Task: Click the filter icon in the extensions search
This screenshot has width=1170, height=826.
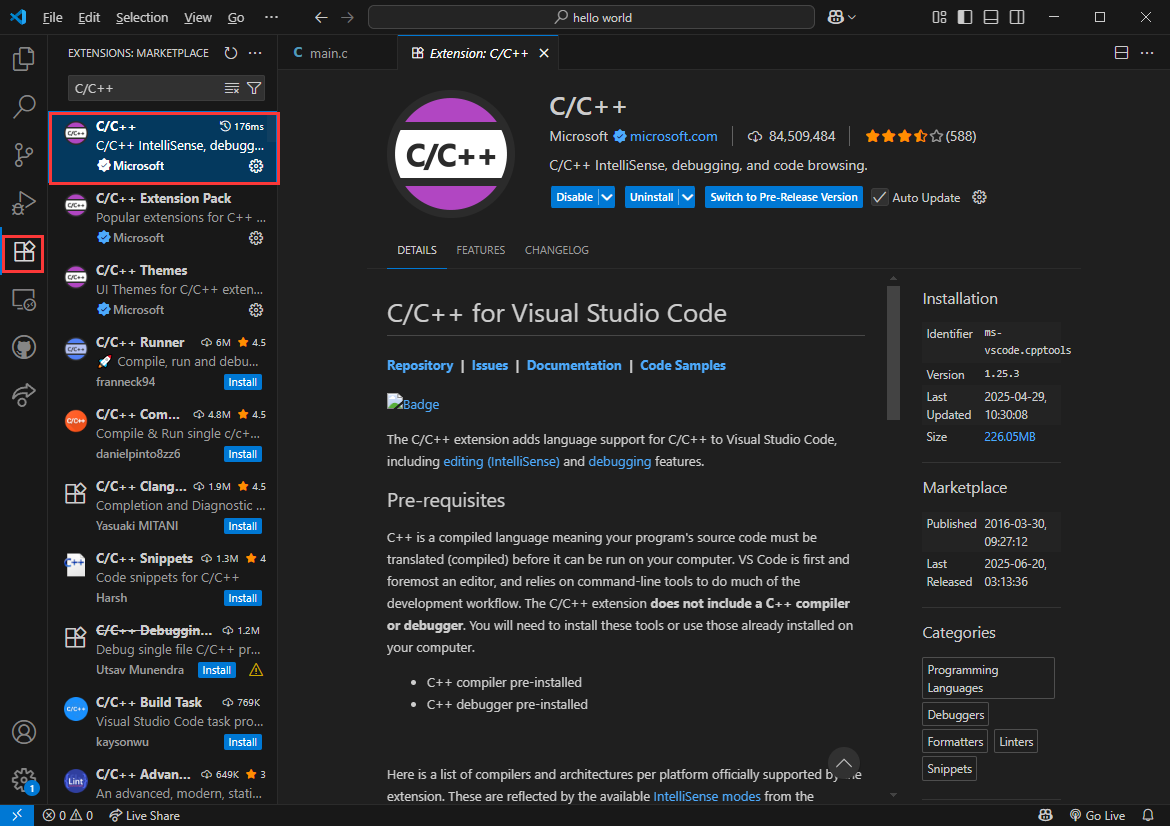Action: (256, 88)
